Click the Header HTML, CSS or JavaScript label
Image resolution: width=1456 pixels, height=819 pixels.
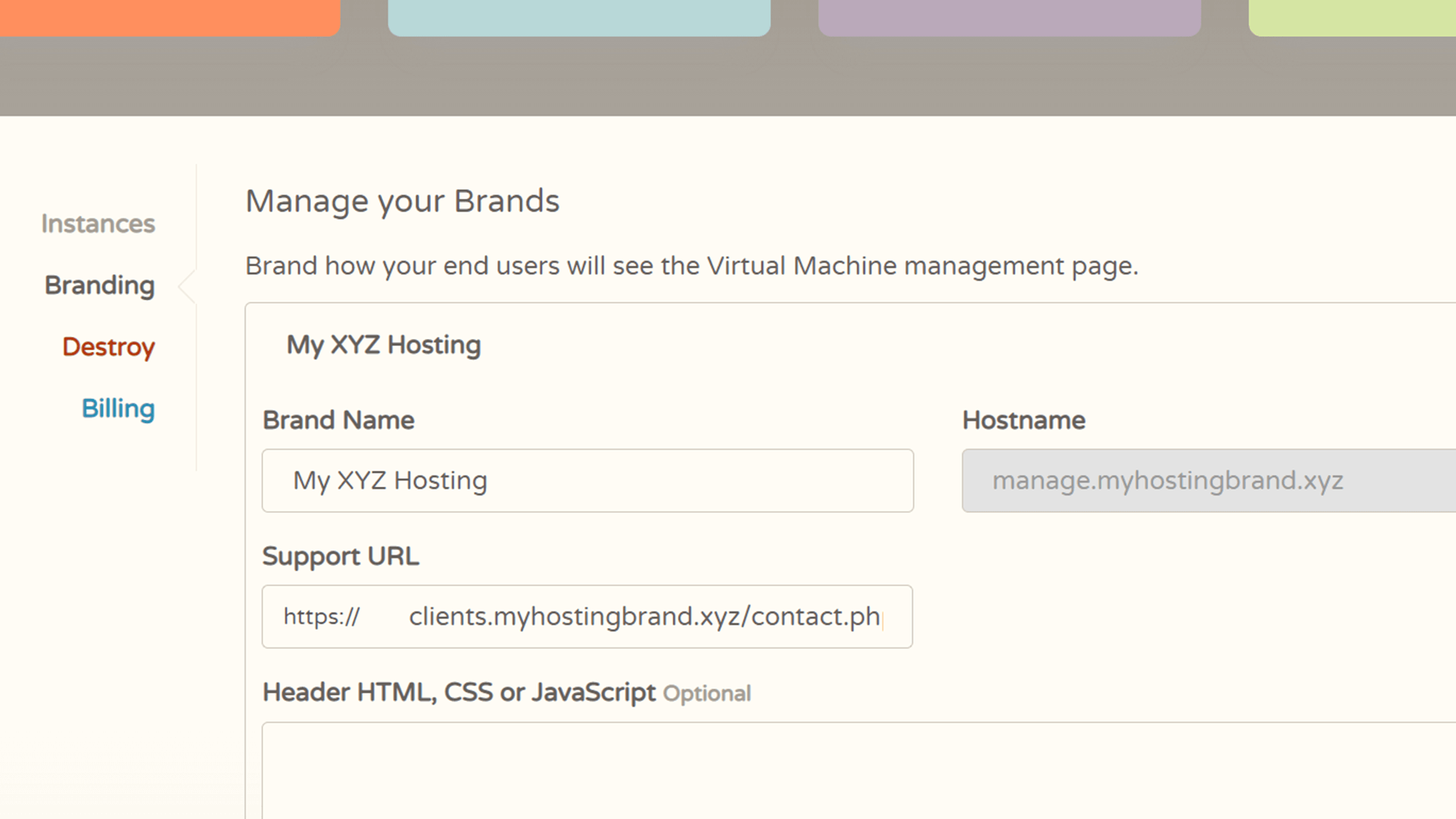point(459,692)
